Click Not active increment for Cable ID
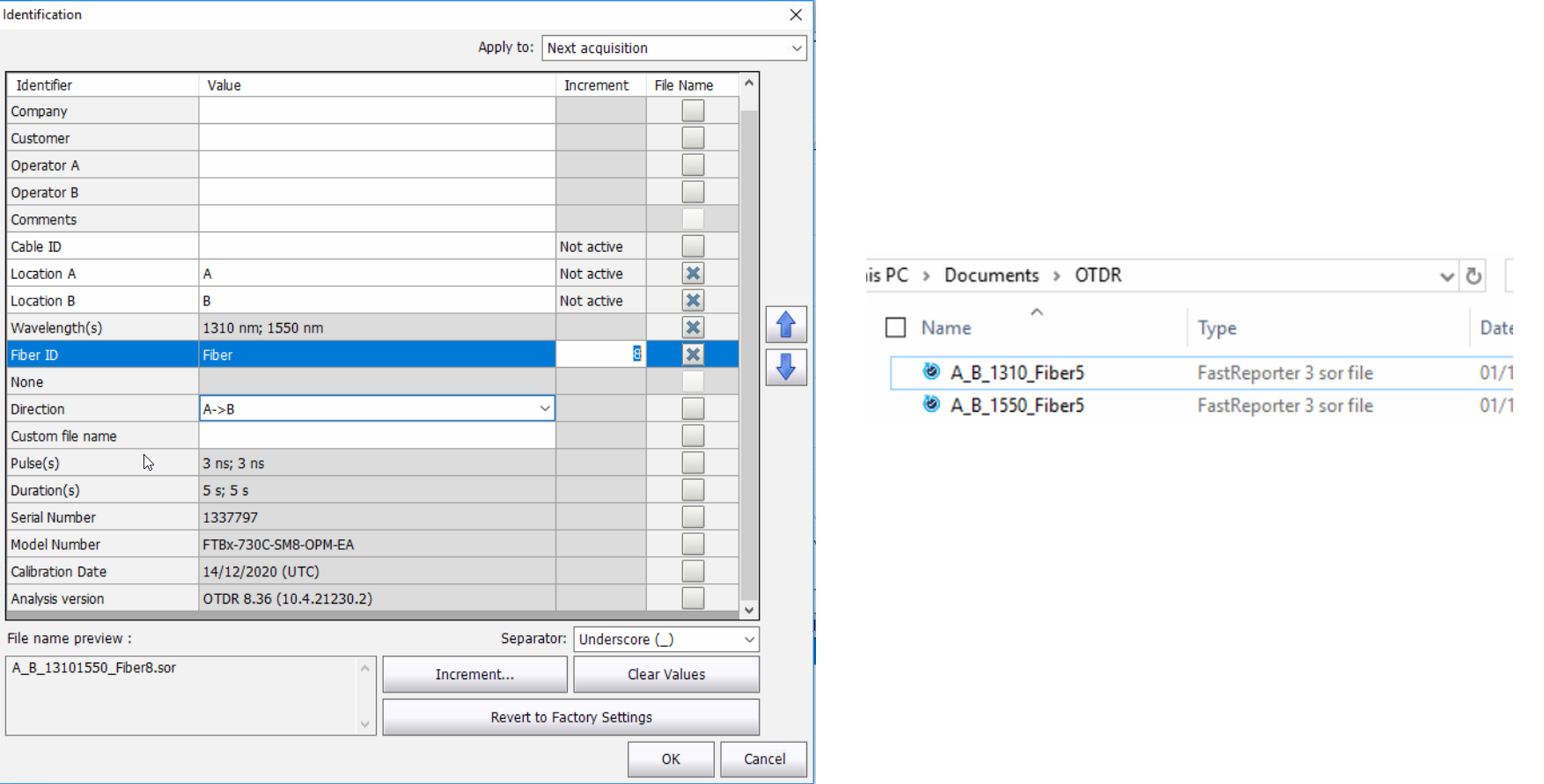Image resolution: width=1544 pixels, height=784 pixels. pyautogui.click(x=600, y=246)
